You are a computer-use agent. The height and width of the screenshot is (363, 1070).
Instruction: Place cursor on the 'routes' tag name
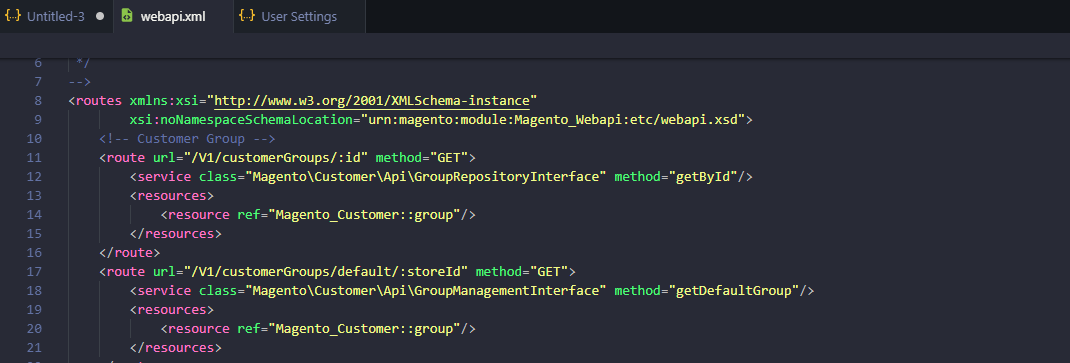tap(99, 101)
